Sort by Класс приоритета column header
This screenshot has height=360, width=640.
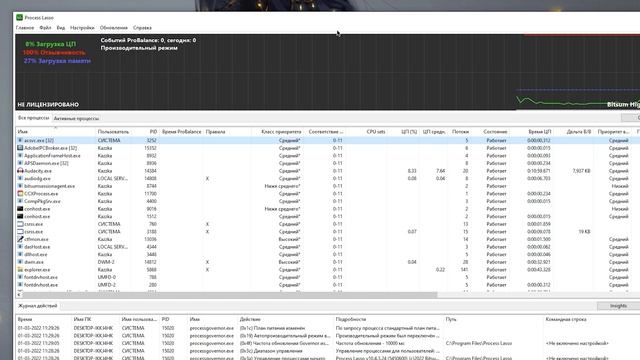click(x=281, y=132)
